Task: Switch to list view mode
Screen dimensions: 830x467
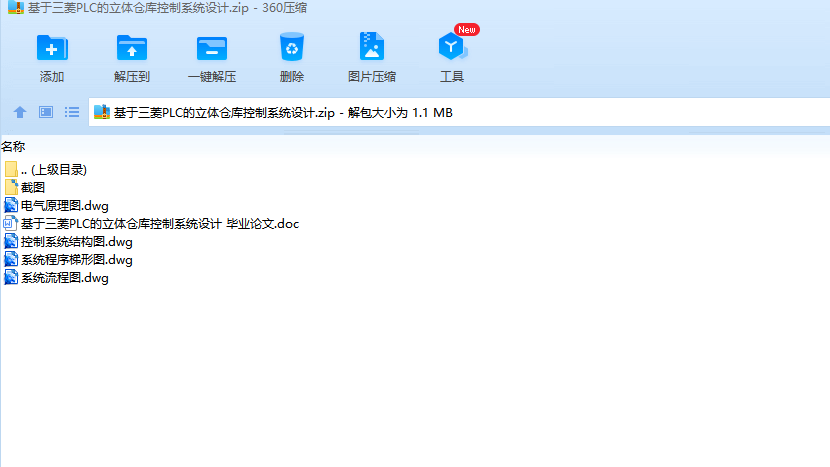Action: [72, 112]
